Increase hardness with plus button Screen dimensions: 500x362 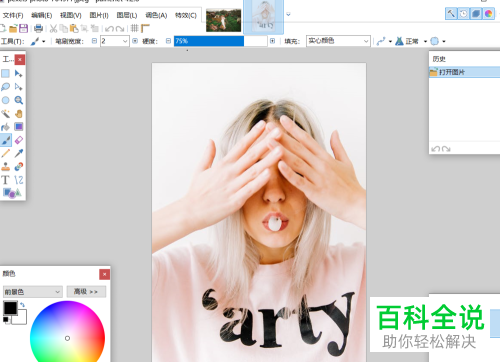(272, 41)
